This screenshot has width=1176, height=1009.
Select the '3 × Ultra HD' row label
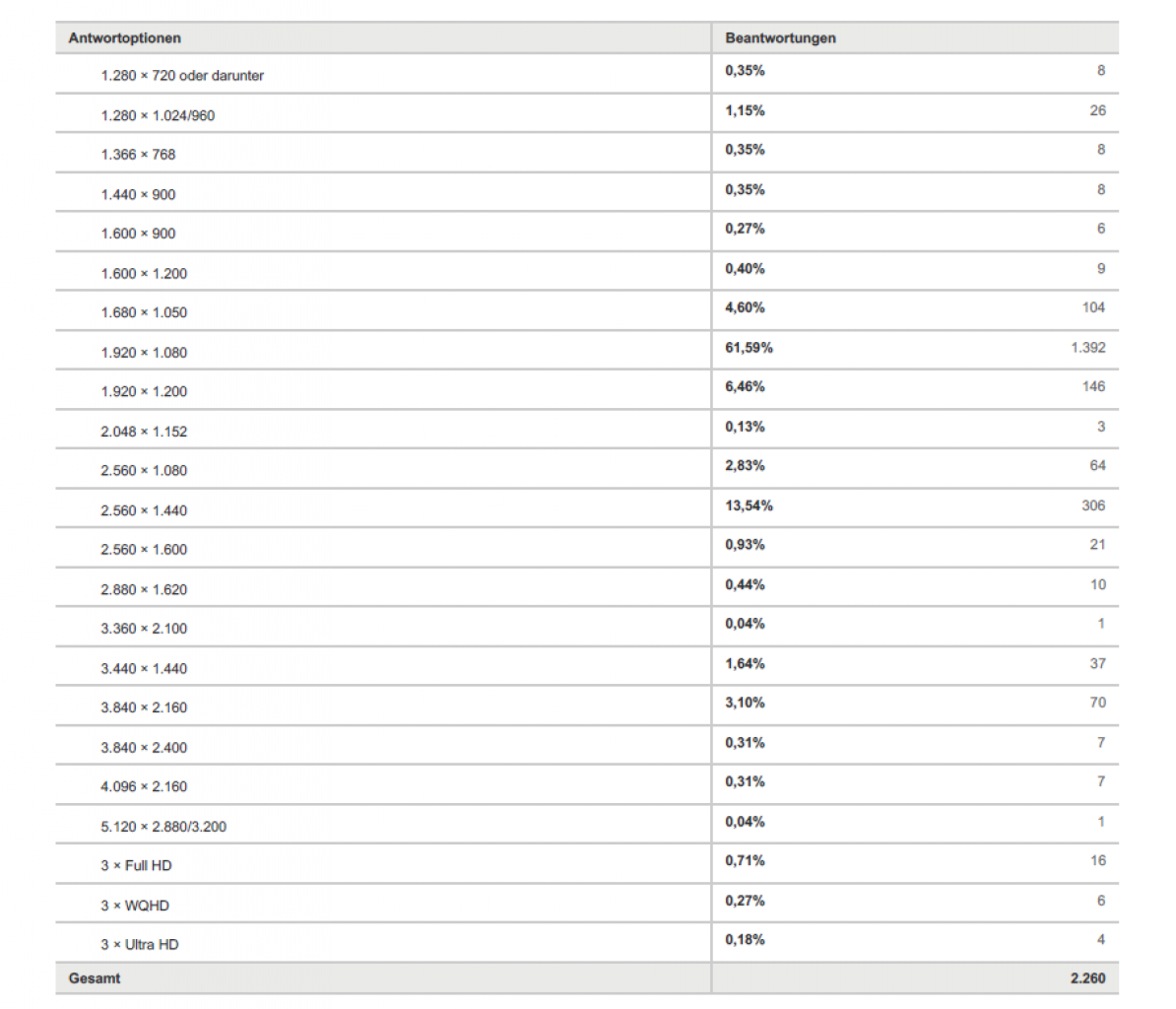140,945
